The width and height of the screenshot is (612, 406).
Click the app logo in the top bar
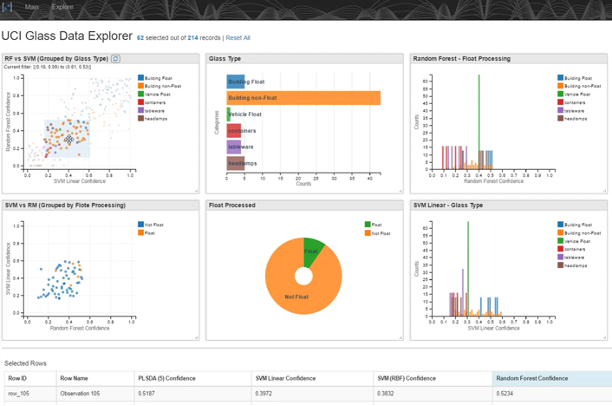click(7, 7)
